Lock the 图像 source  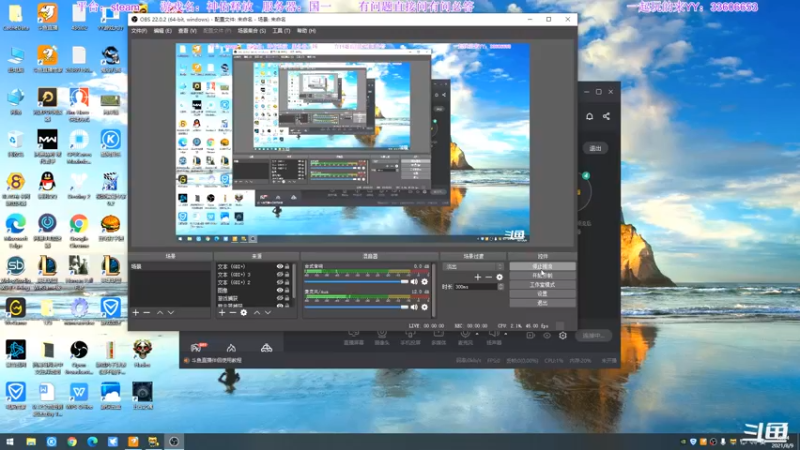click(x=287, y=290)
